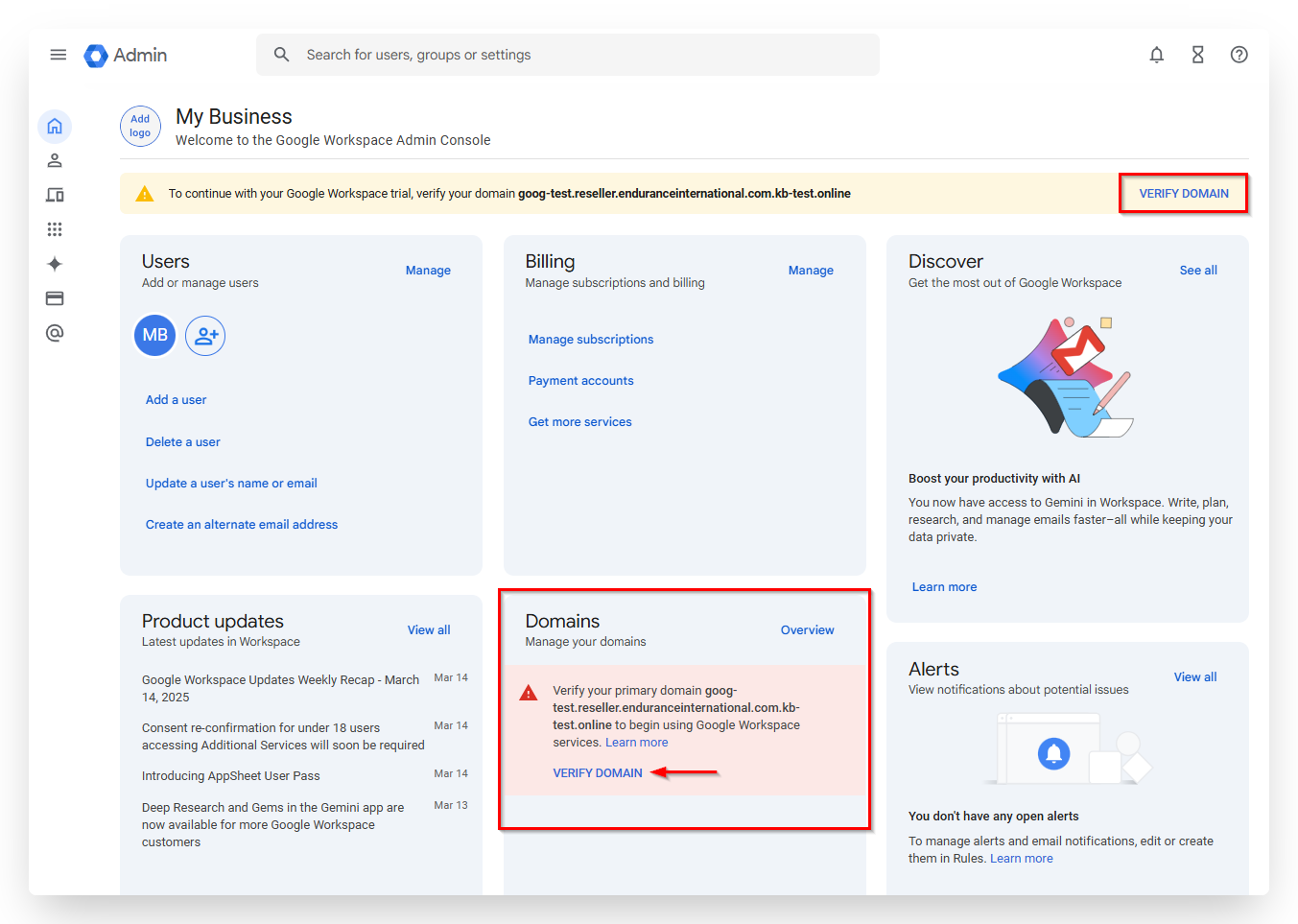Open Manage link in Users card
Image resolution: width=1298 pixels, height=924 pixels.
pos(428,271)
